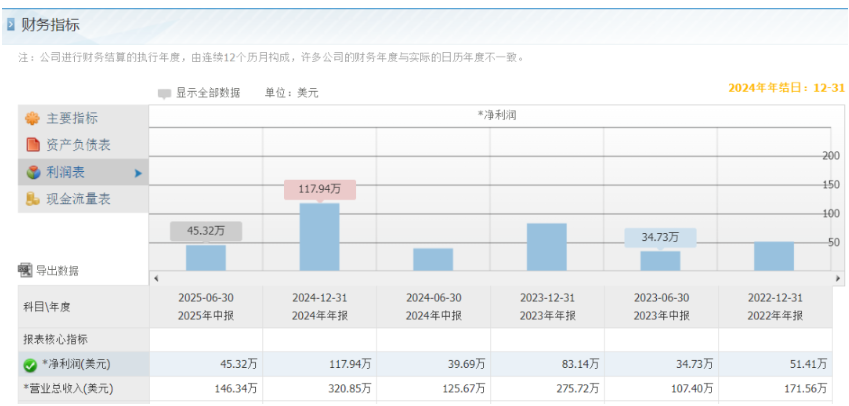Click the 2023-12-31 net profit bar
Screen dimensions: 849x406
pos(547,247)
